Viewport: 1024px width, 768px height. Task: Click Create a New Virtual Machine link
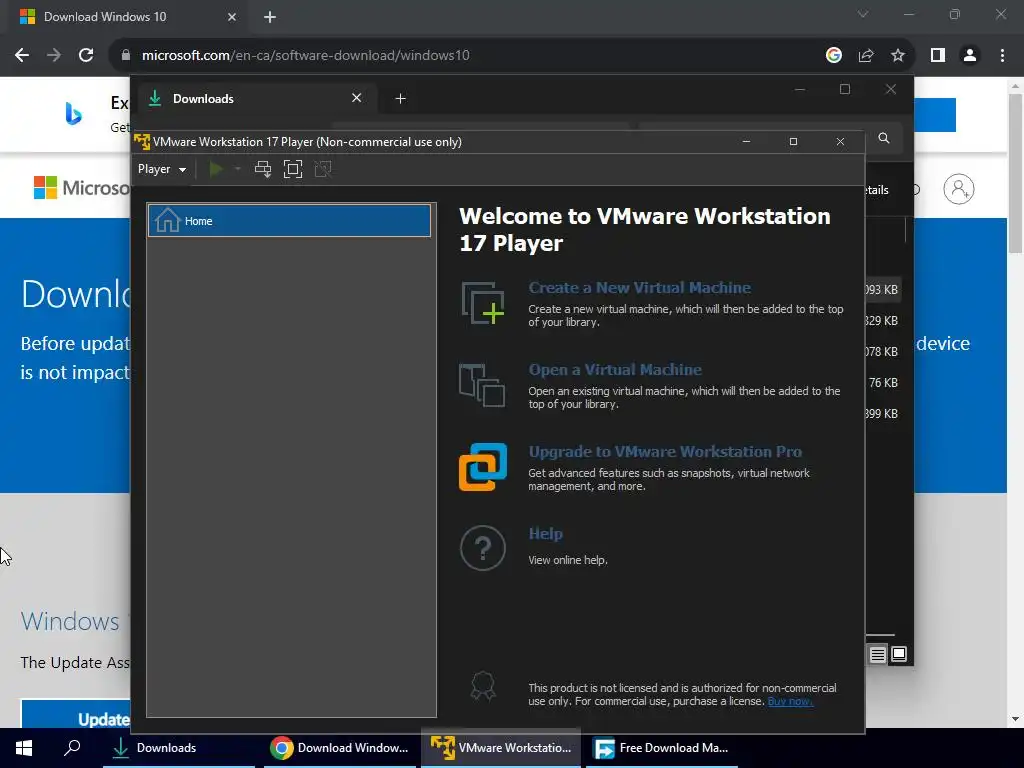639,287
